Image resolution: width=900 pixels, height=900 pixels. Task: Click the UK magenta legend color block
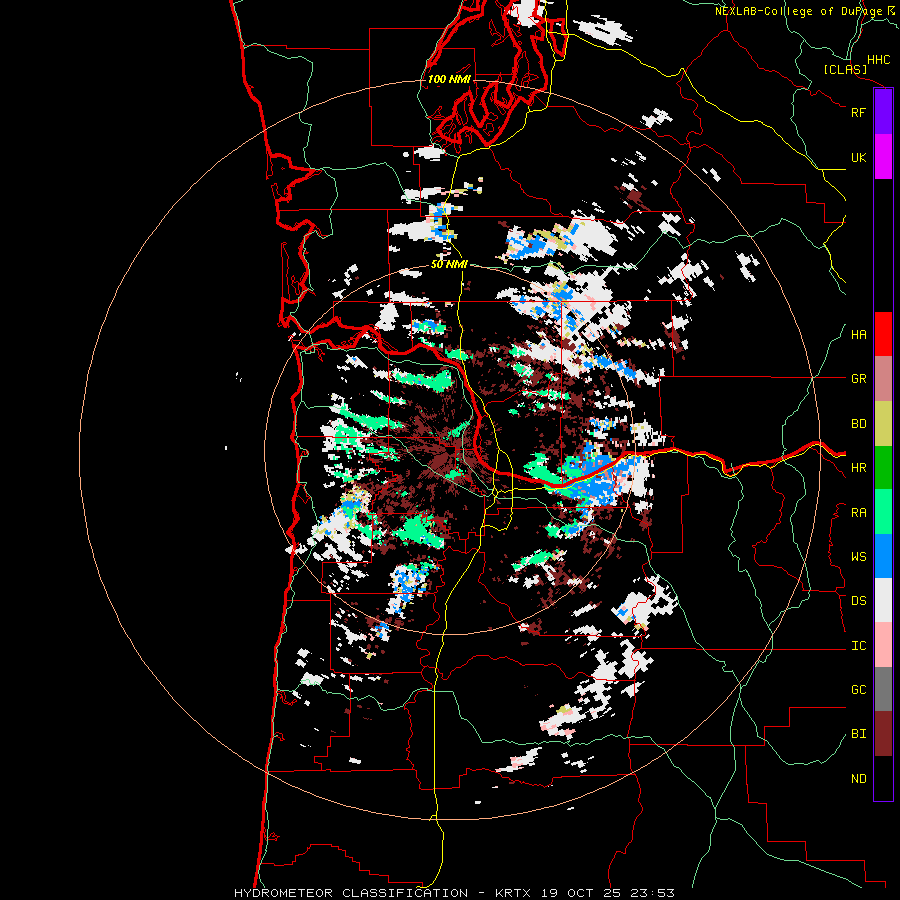[883, 157]
